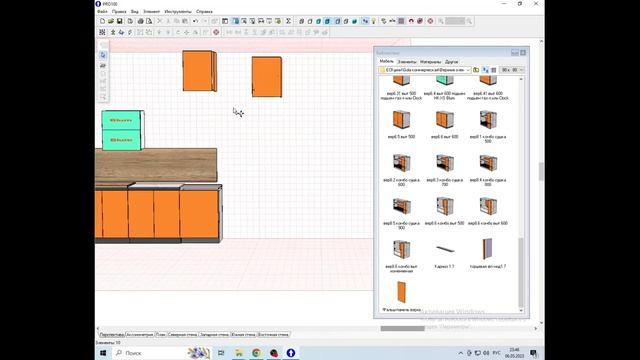This screenshot has height=360, width=640.
Task: Open File Explorer from the taskbar
Action: pyautogui.click(x=239, y=353)
